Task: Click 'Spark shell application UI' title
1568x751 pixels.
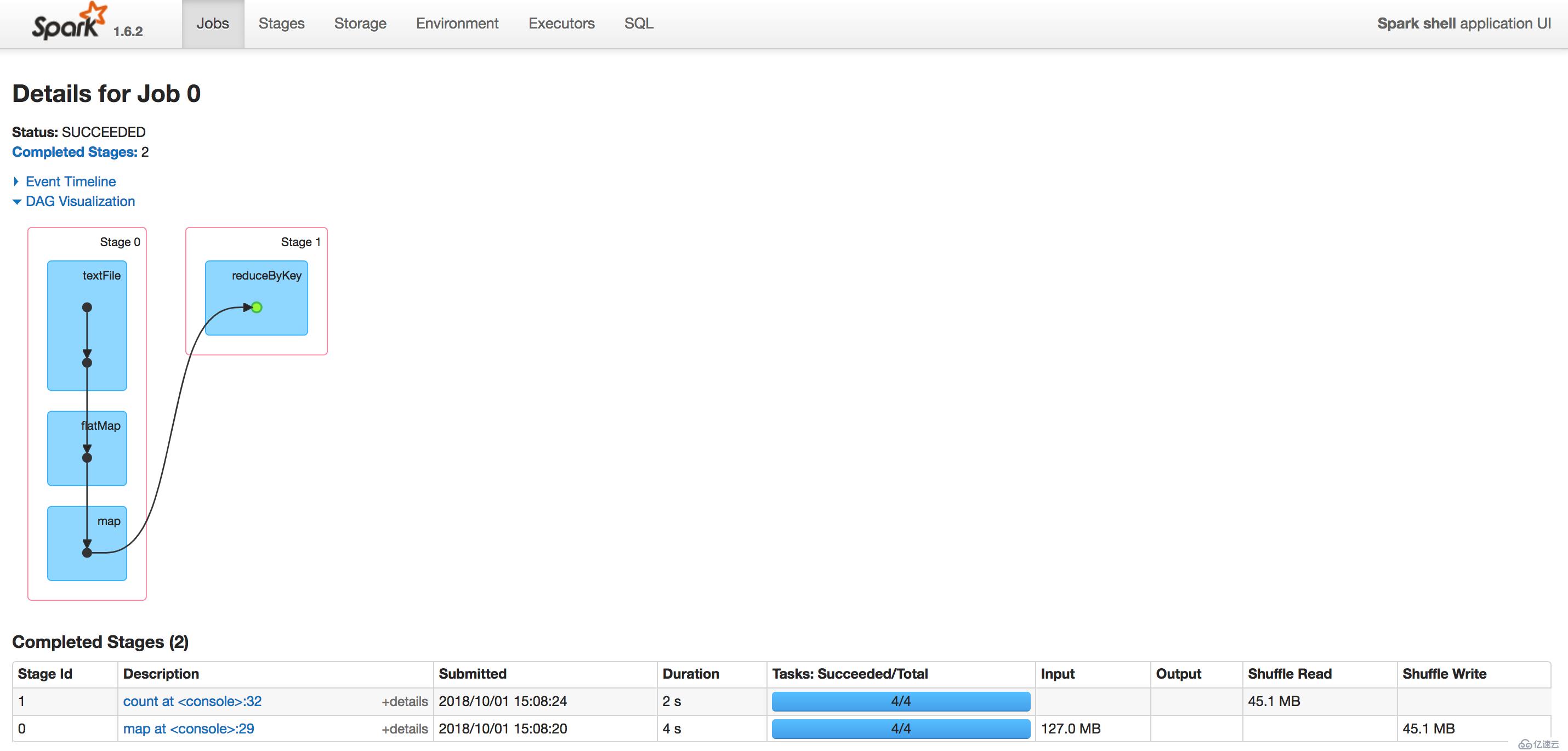Action: [1464, 24]
